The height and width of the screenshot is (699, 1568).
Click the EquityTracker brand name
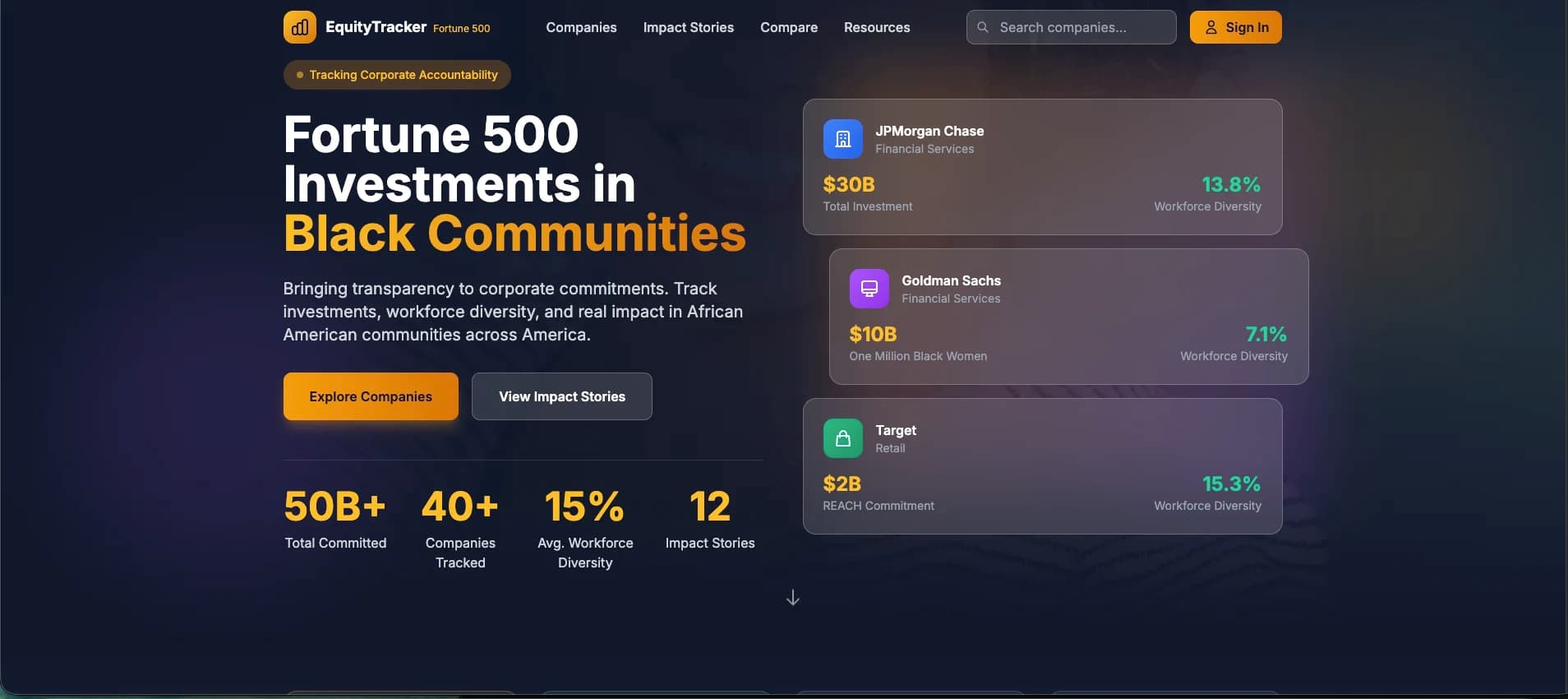(x=376, y=27)
